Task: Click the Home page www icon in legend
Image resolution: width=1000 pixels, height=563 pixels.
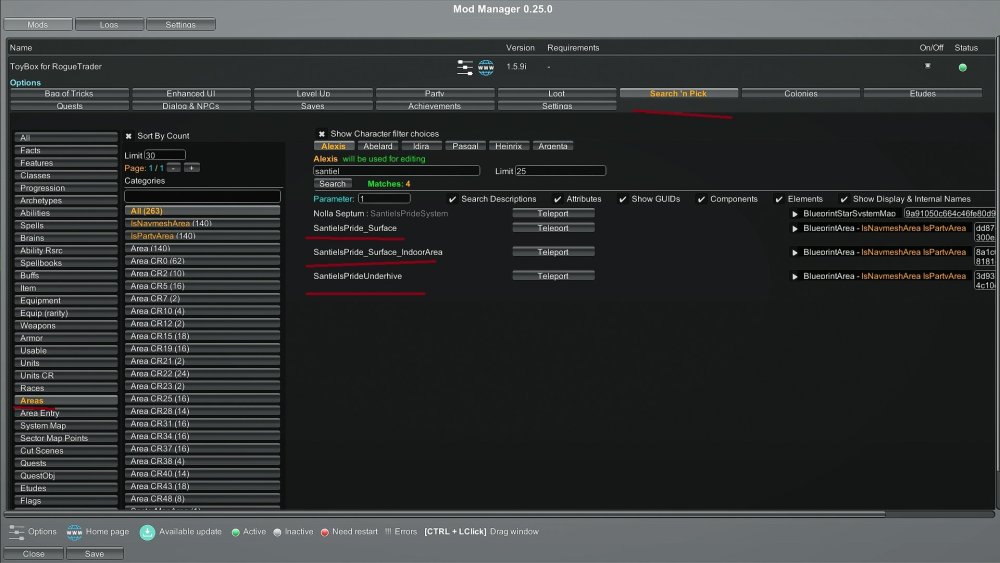Action: pos(74,531)
